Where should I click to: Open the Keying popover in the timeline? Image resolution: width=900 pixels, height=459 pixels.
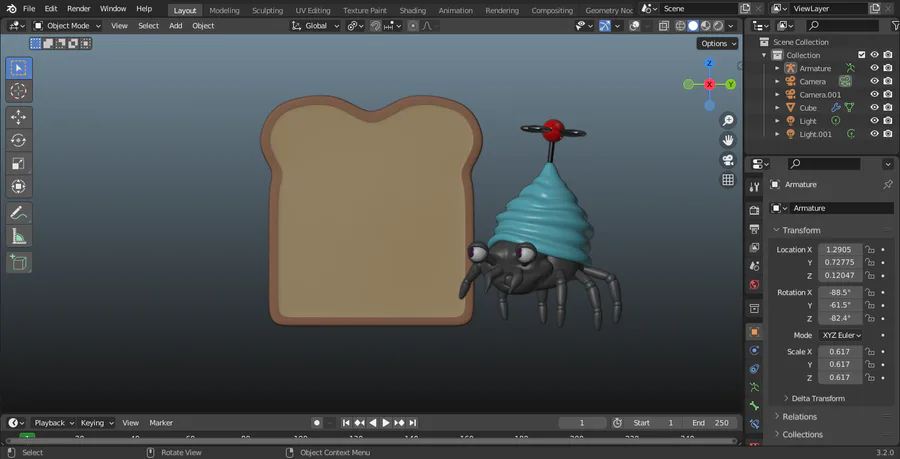(97, 423)
